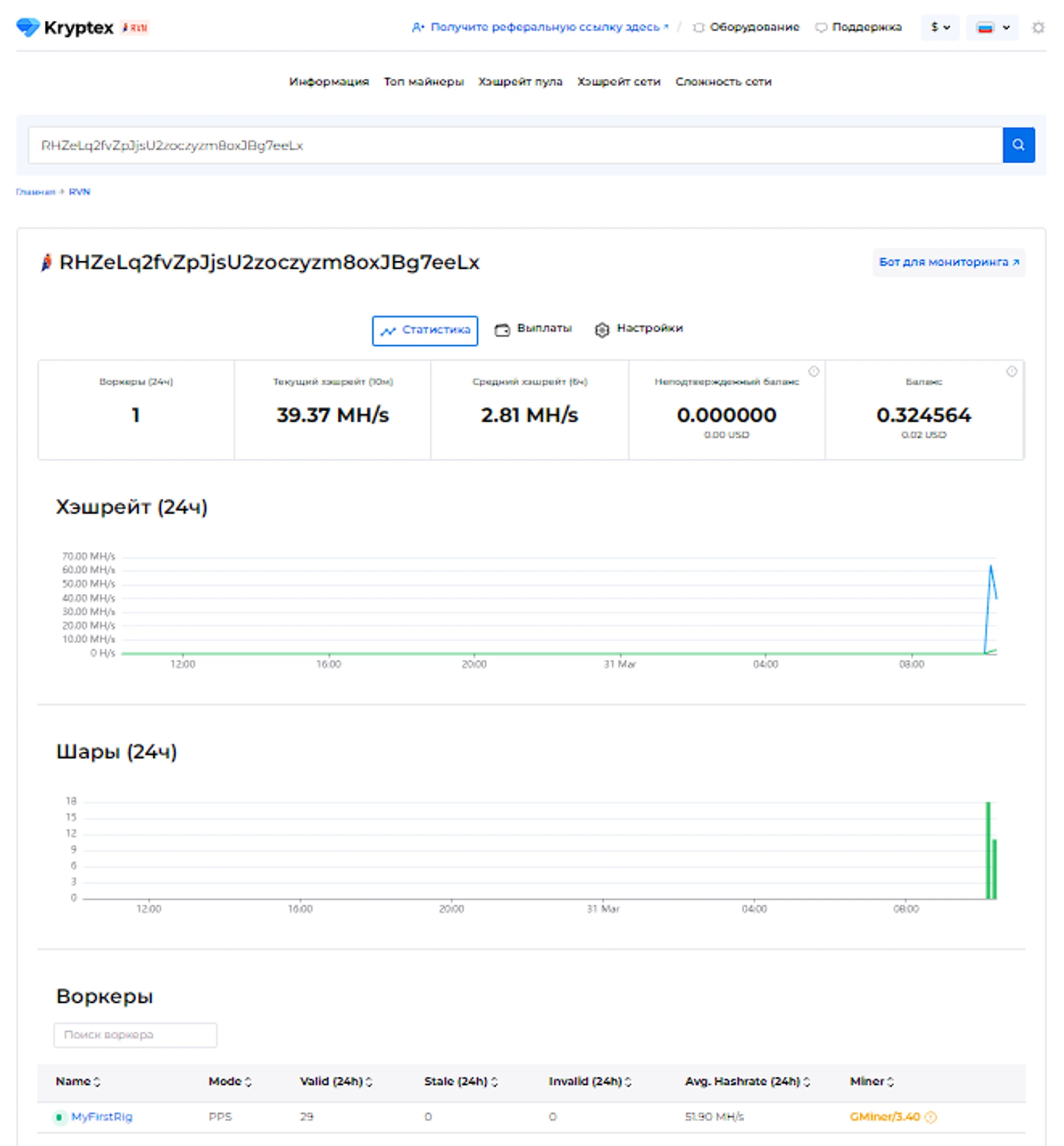
Task: Click the Ravencoin icon beside the wallet address
Action: coord(46,263)
